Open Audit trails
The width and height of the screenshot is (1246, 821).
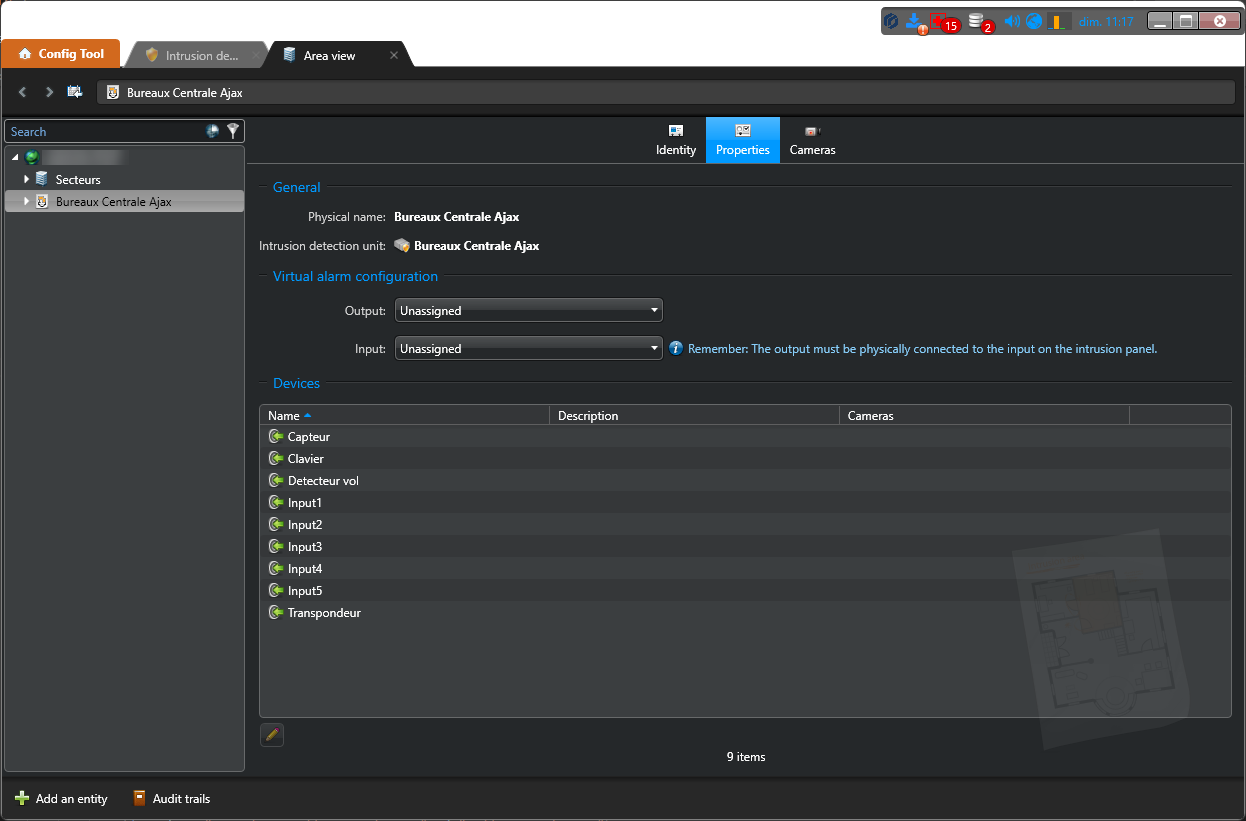(x=171, y=799)
